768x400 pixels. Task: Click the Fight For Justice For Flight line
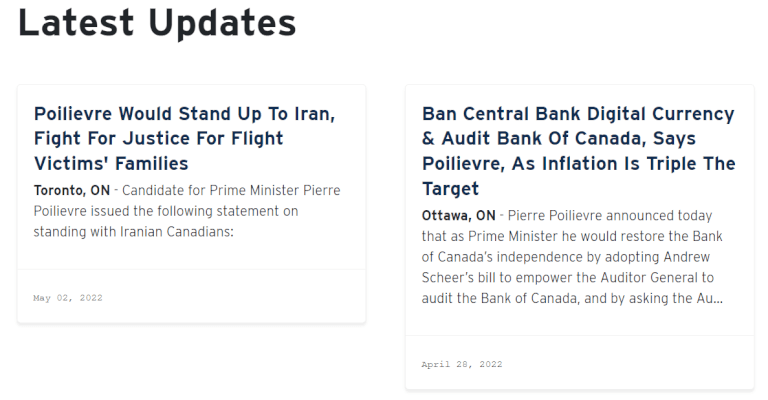click(158, 139)
